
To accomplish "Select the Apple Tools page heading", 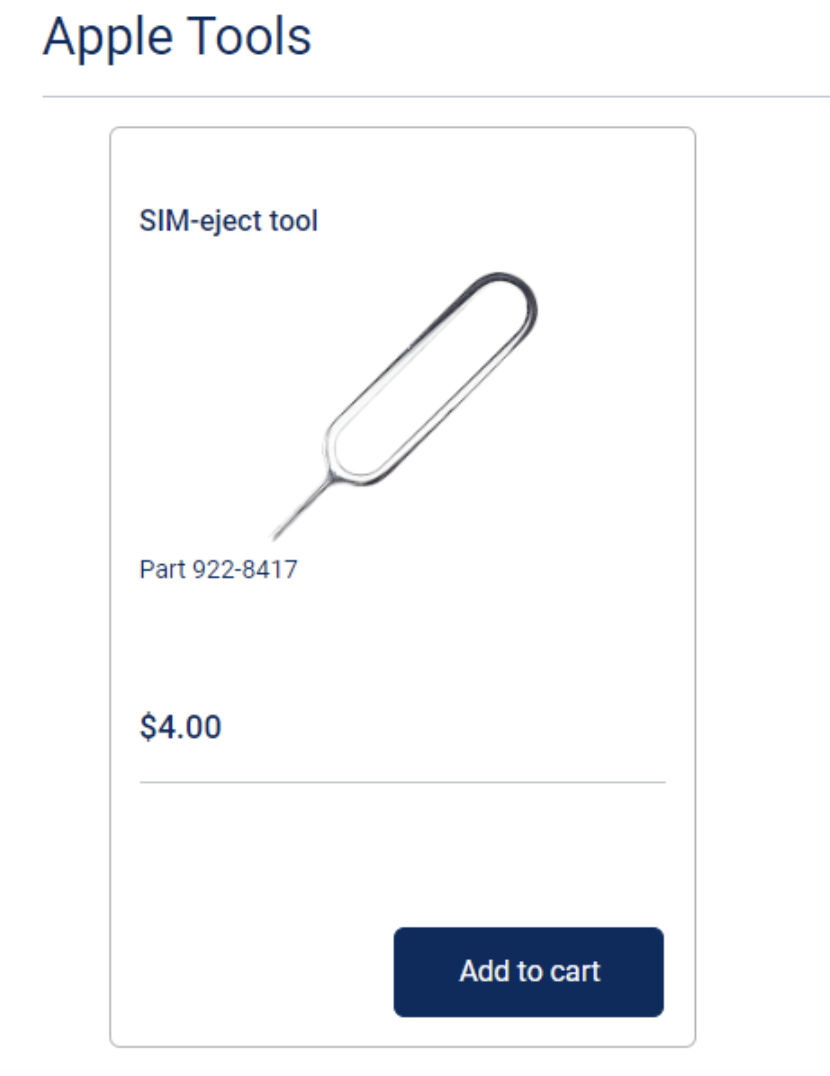I will [x=177, y=38].
